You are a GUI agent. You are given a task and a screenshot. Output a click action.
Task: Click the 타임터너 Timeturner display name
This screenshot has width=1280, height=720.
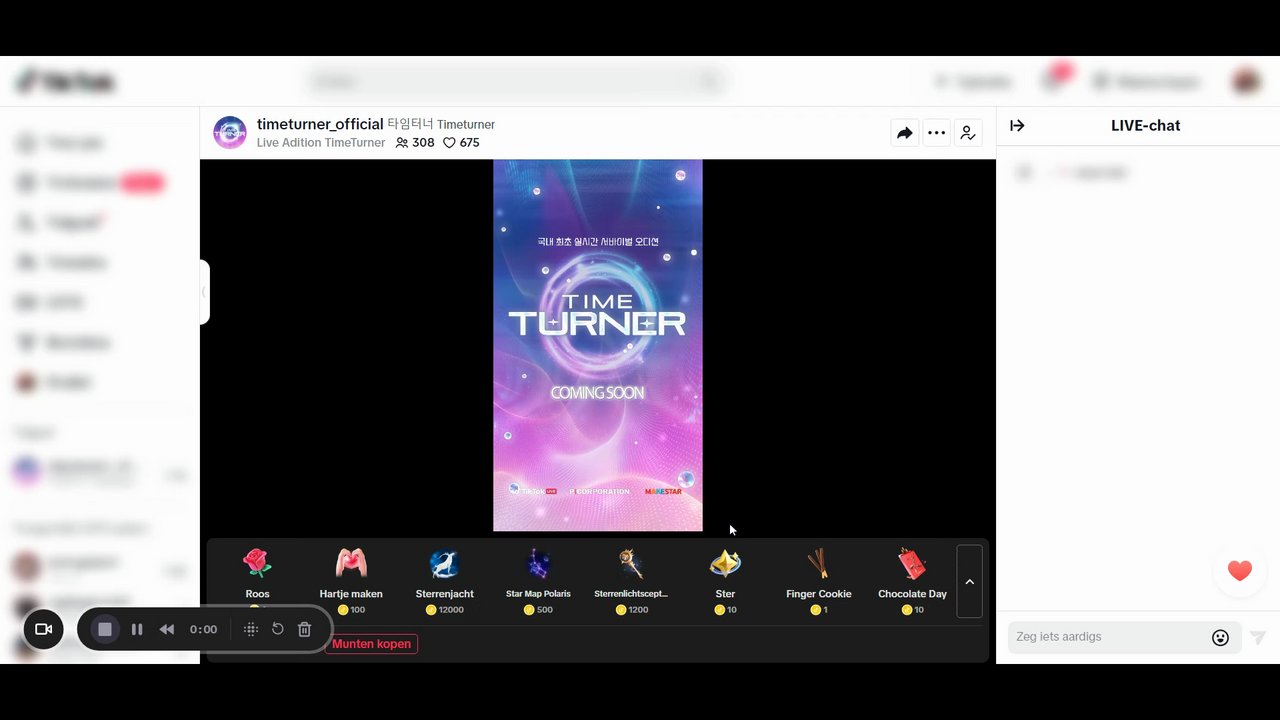tap(441, 125)
